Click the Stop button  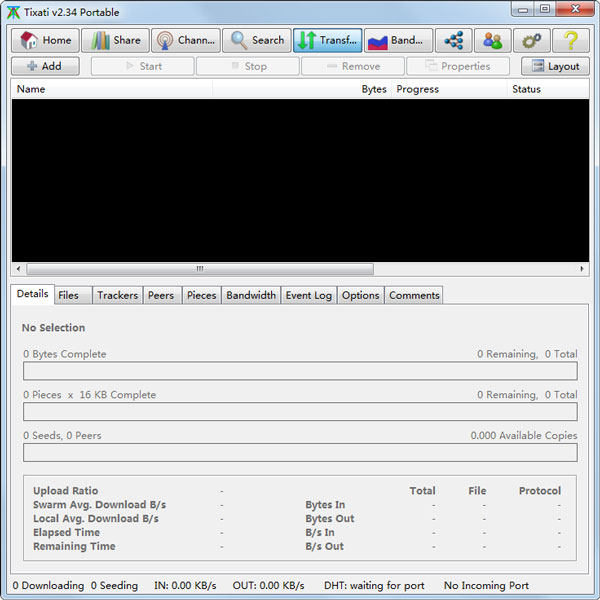click(x=248, y=66)
